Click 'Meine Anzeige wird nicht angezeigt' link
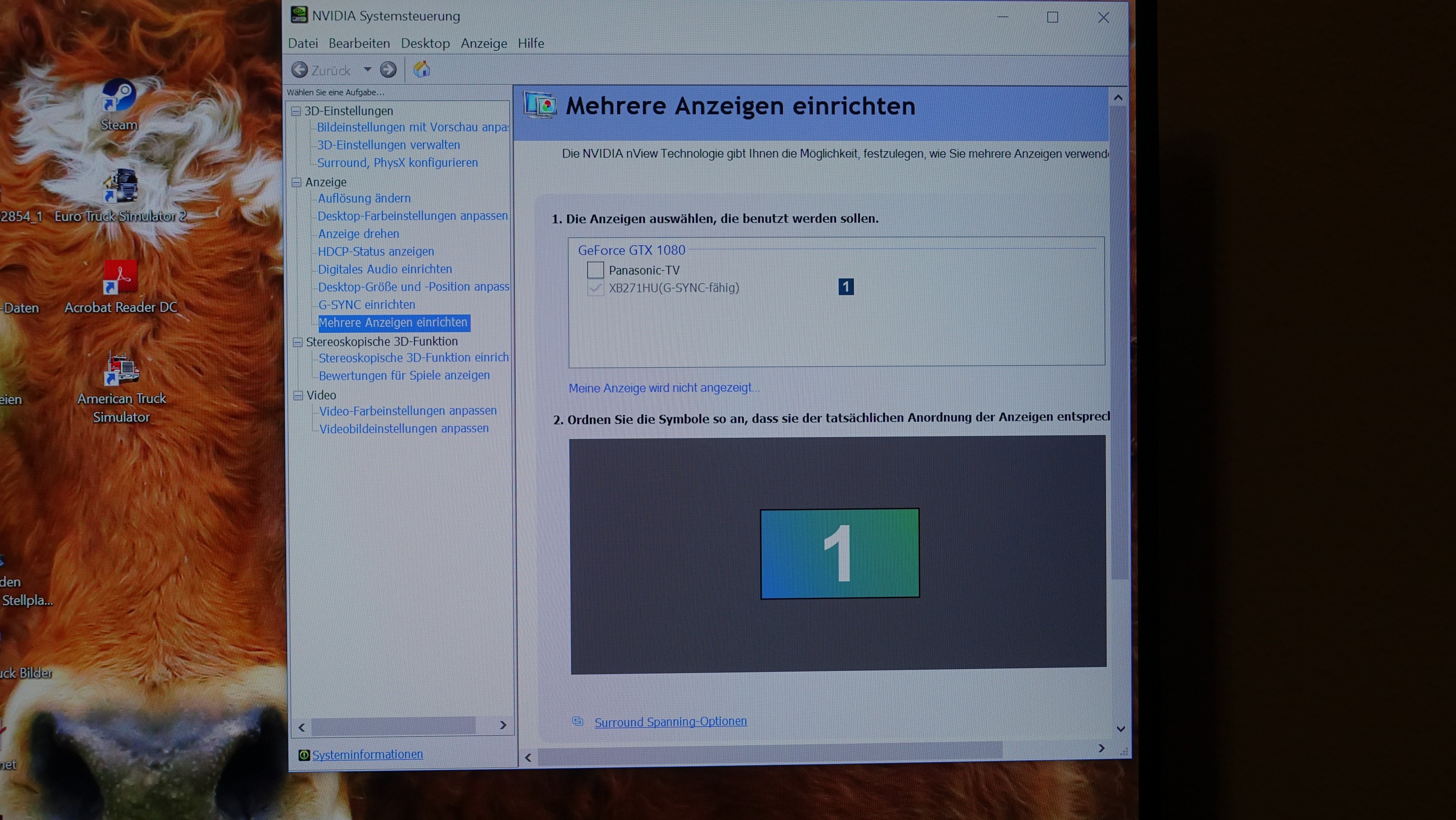The image size is (1456, 820). click(664, 388)
